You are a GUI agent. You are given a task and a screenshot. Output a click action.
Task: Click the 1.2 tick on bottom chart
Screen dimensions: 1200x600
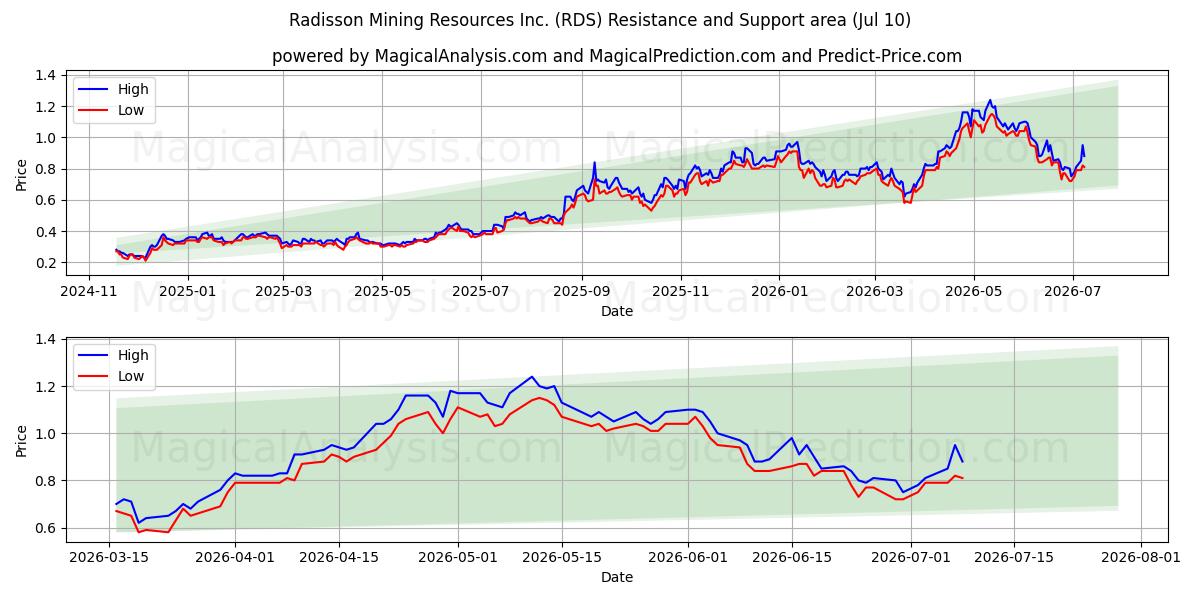[44, 387]
